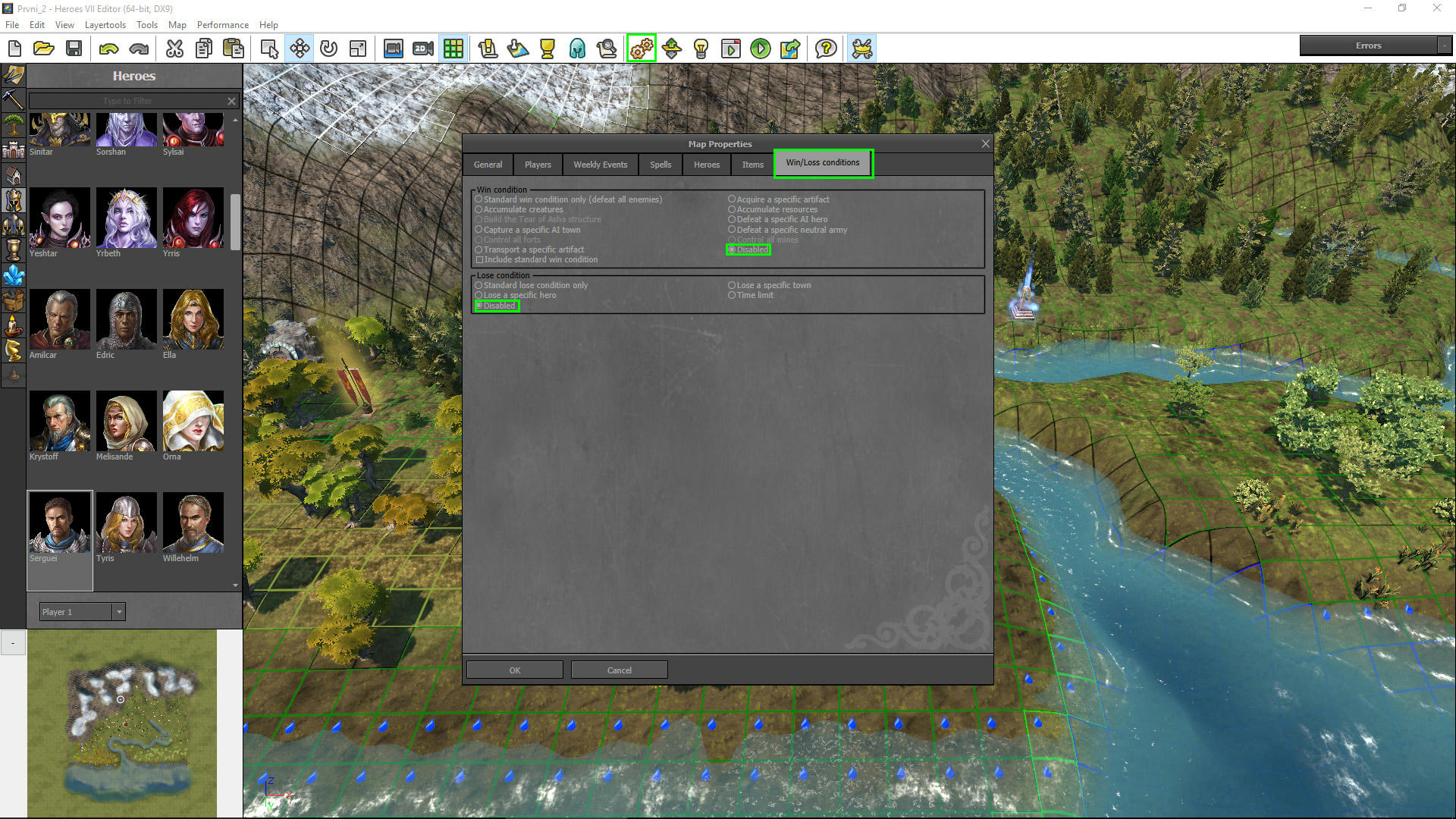
Task: Switch to the Items tab
Action: (752, 165)
